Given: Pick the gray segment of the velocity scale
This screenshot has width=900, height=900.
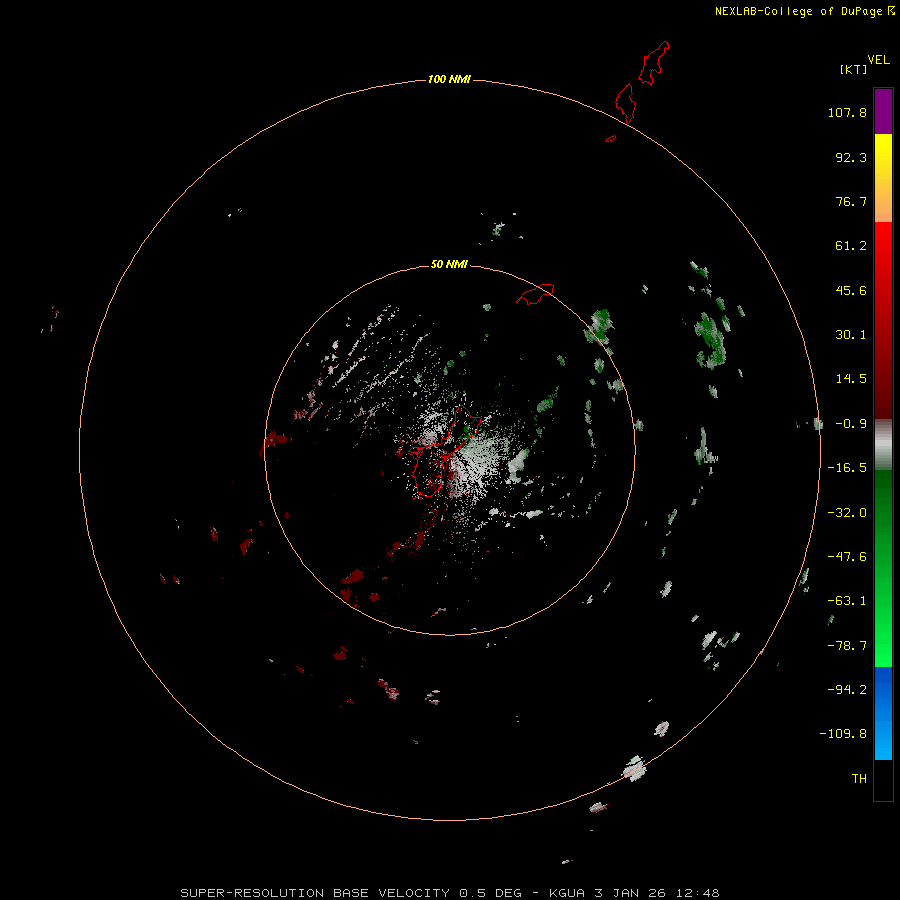Looking at the screenshot, I should [883, 445].
